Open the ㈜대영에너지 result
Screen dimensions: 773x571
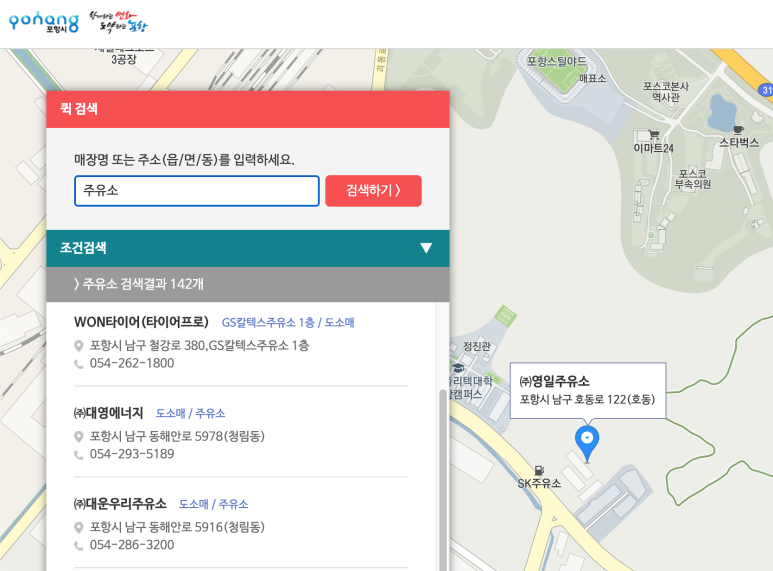tap(108, 413)
